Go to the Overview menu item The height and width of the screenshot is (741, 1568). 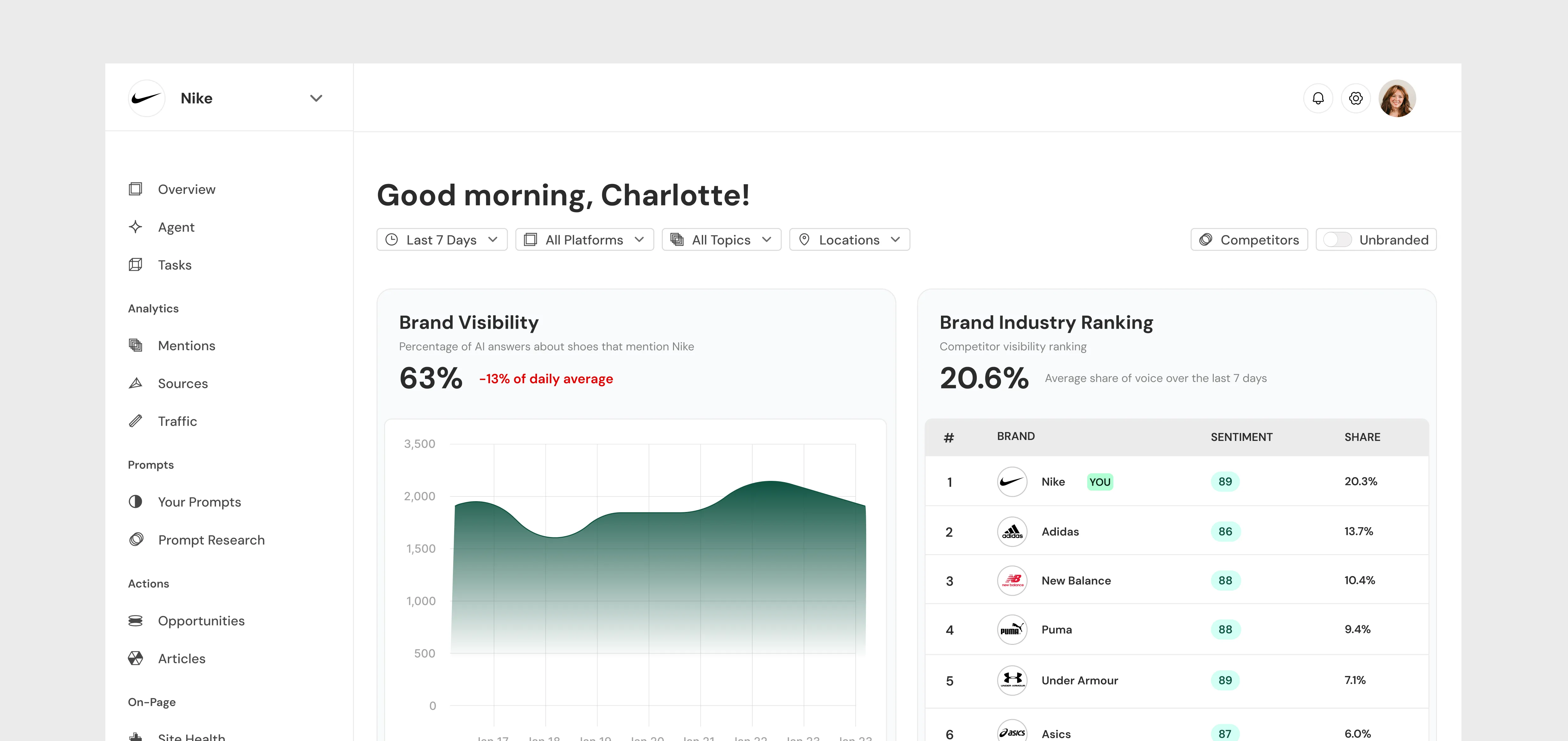pos(186,189)
